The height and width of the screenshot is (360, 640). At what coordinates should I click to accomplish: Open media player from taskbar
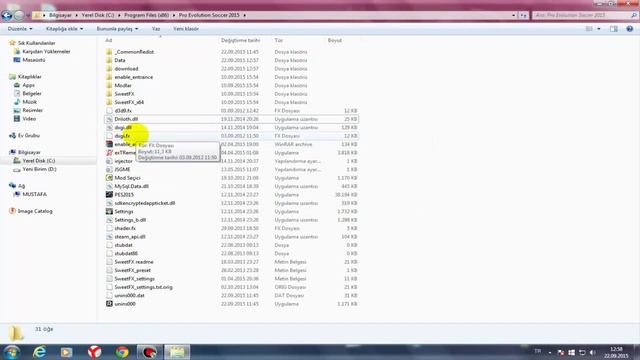[67, 352]
